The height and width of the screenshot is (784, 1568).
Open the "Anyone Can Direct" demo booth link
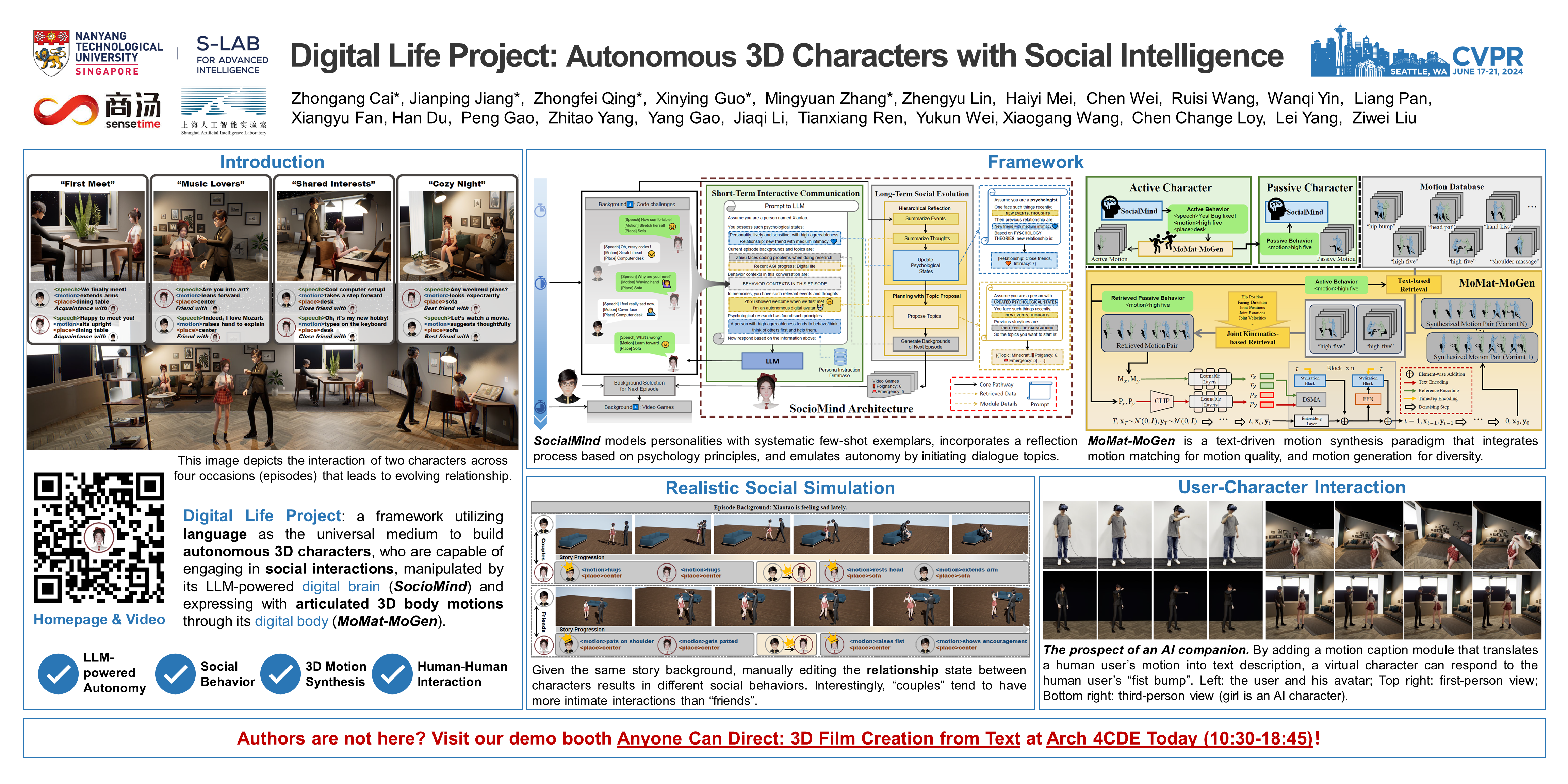coord(818,738)
